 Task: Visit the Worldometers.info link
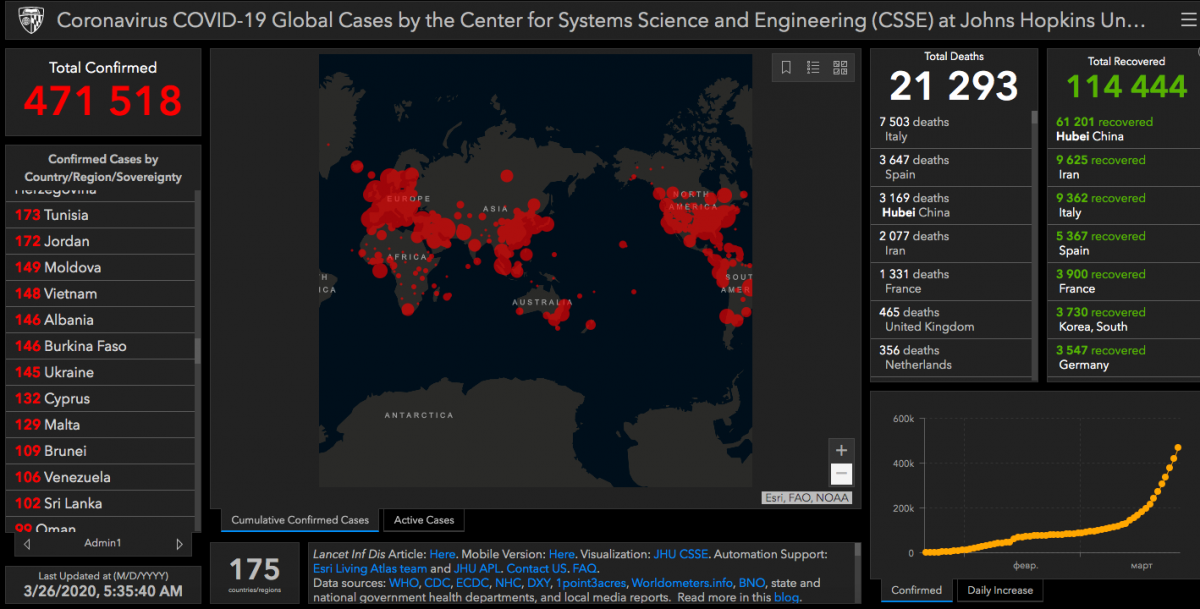click(682, 583)
